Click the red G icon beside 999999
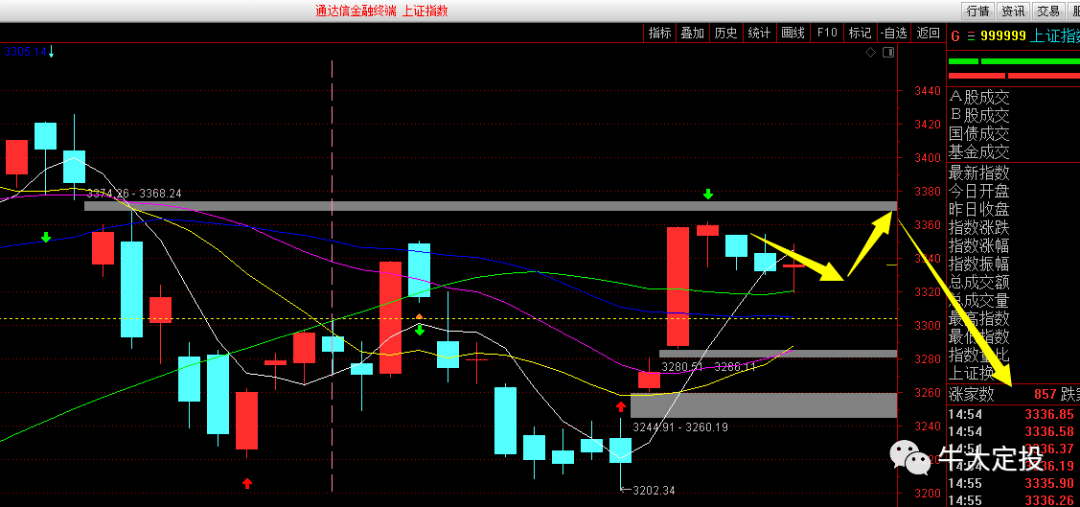This screenshot has width=1080, height=507. click(x=953, y=35)
